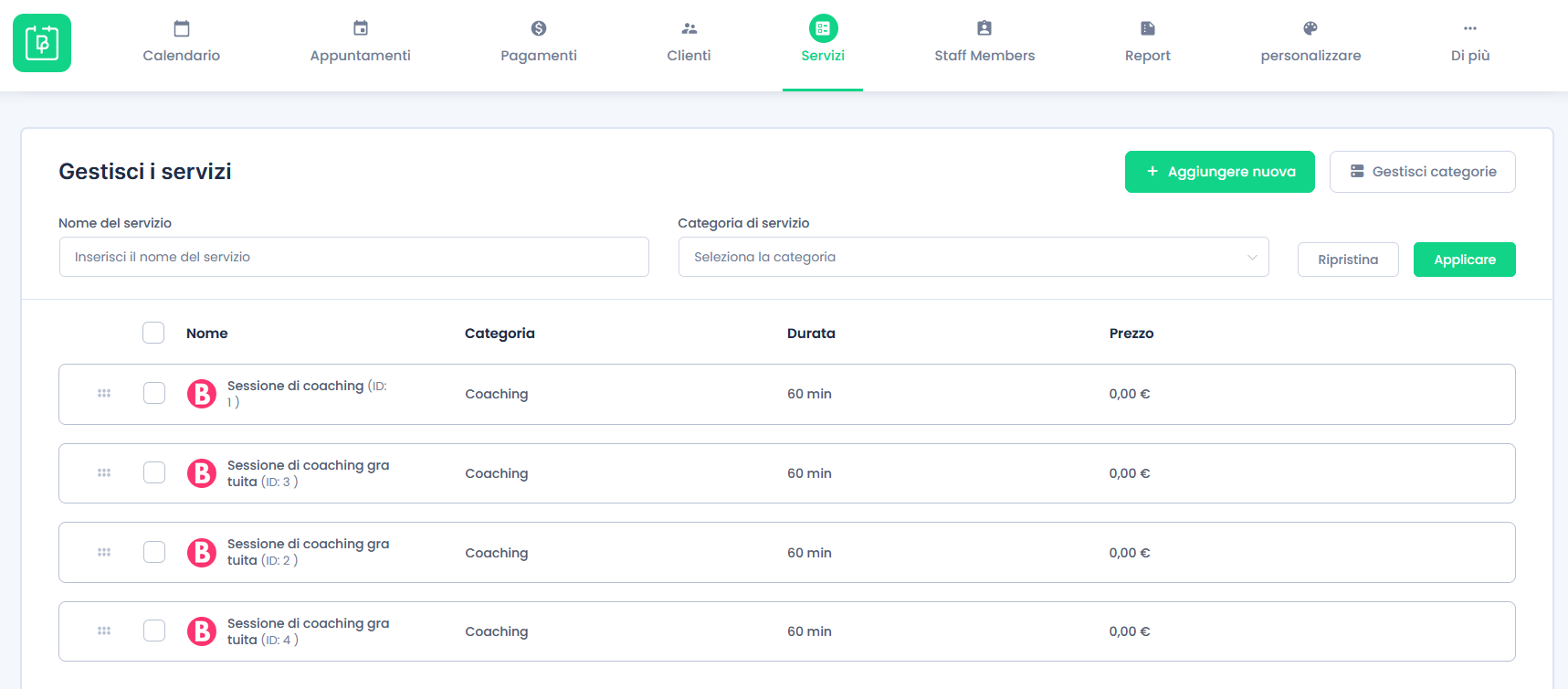The image size is (1568, 689).
Task: Open the Clienti people icon
Action: 689,28
